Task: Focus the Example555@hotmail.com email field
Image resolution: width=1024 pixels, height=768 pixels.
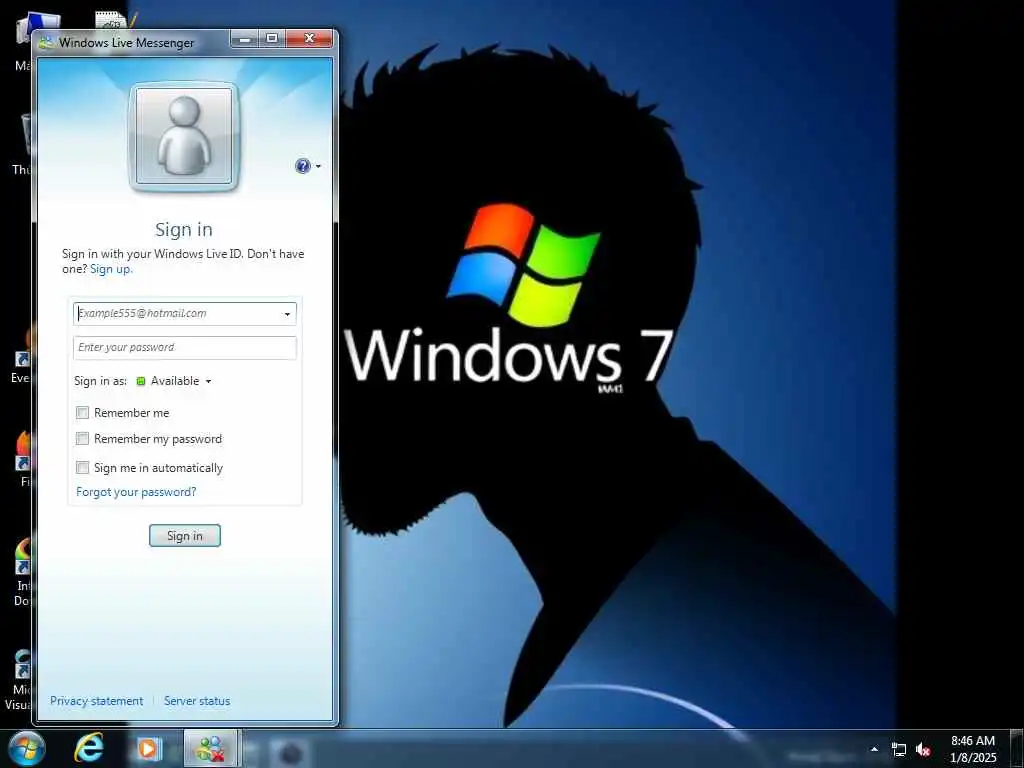Action: point(185,313)
